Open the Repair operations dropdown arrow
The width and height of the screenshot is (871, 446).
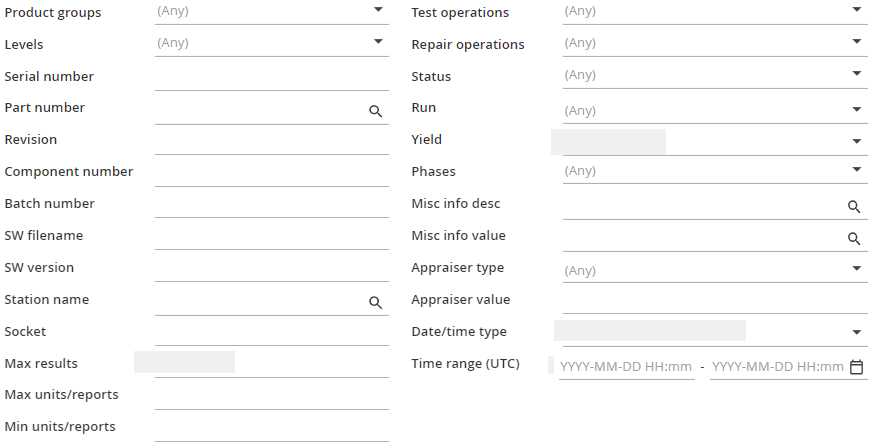pos(857,42)
